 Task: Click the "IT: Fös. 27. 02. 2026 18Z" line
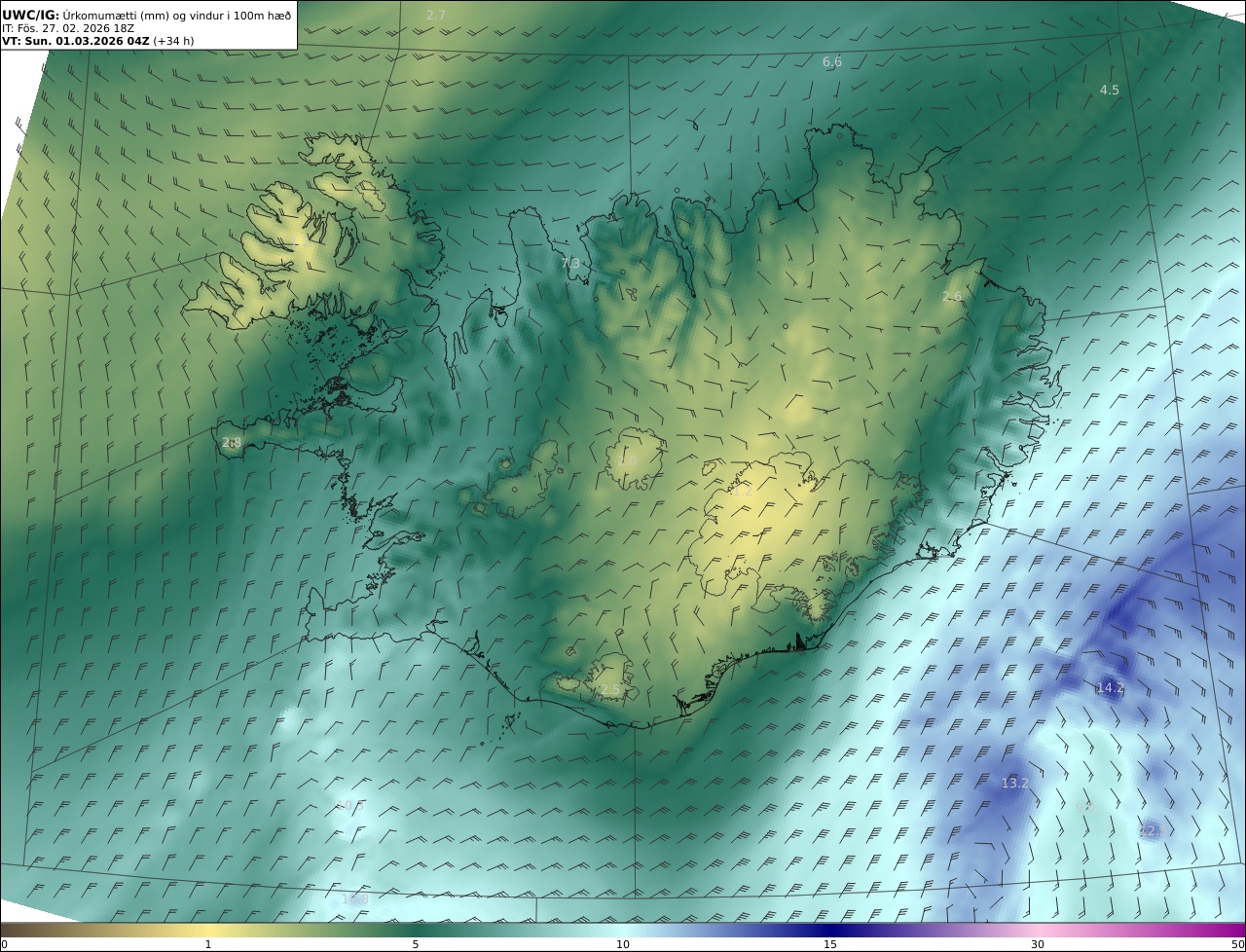68,28
